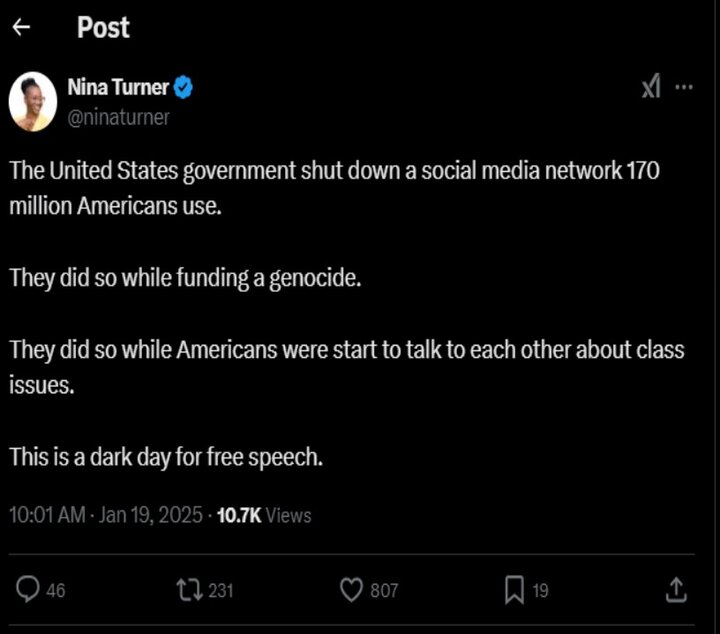Image resolution: width=720 pixels, height=634 pixels.
Task: Like the post with the heart icon
Action: pos(352,590)
